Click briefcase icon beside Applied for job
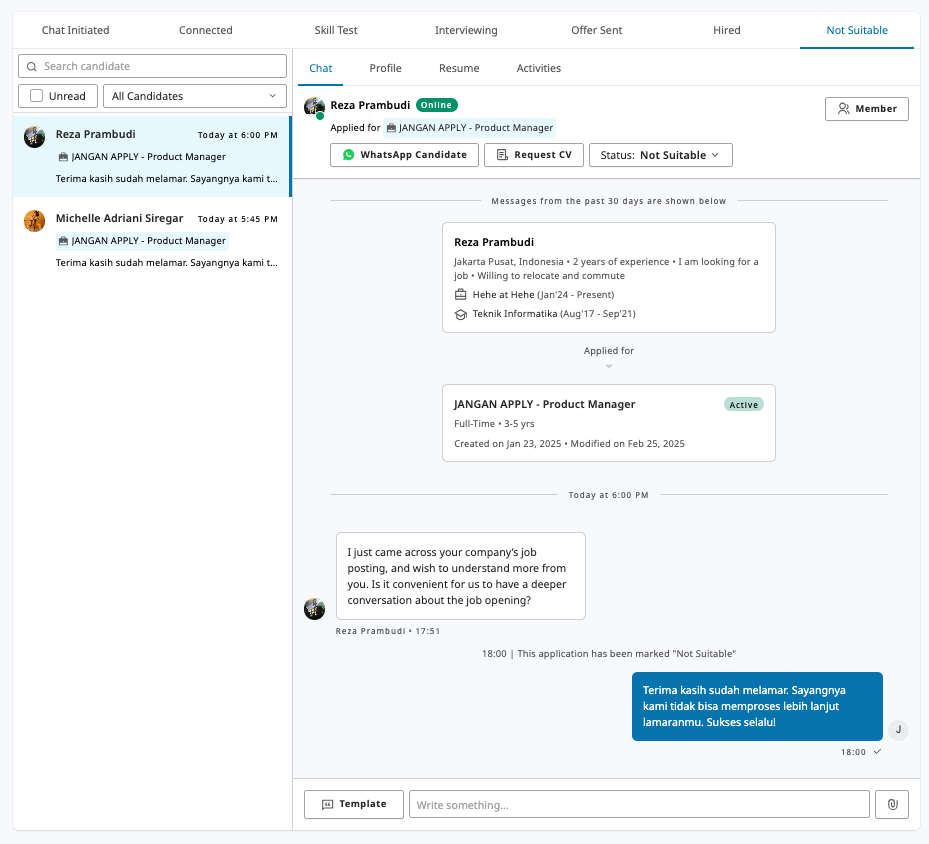929x844 pixels. pyautogui.click(x=391, y=128)
